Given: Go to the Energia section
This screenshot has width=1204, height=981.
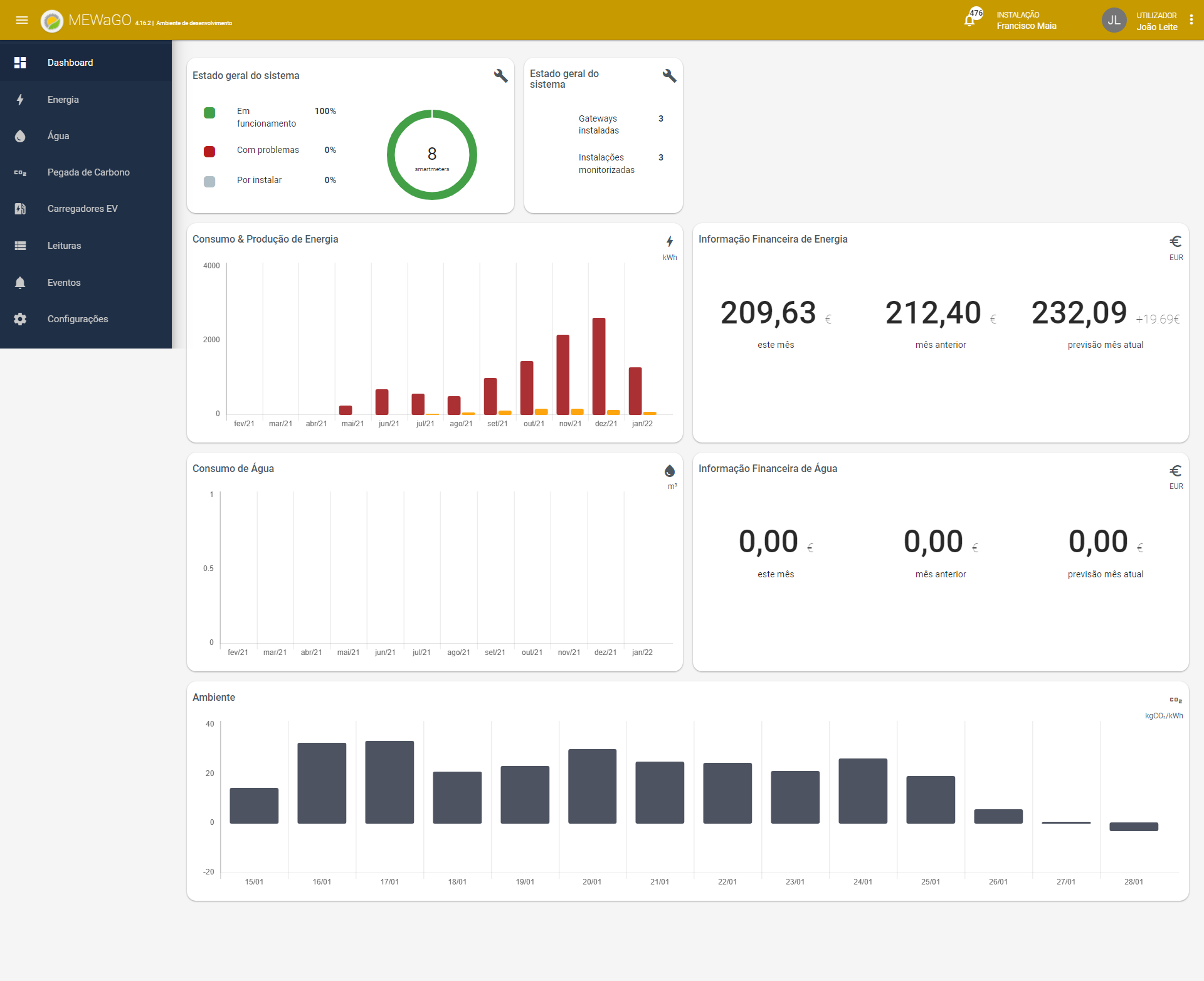Looking at the screenshot, I should [86, 100].
